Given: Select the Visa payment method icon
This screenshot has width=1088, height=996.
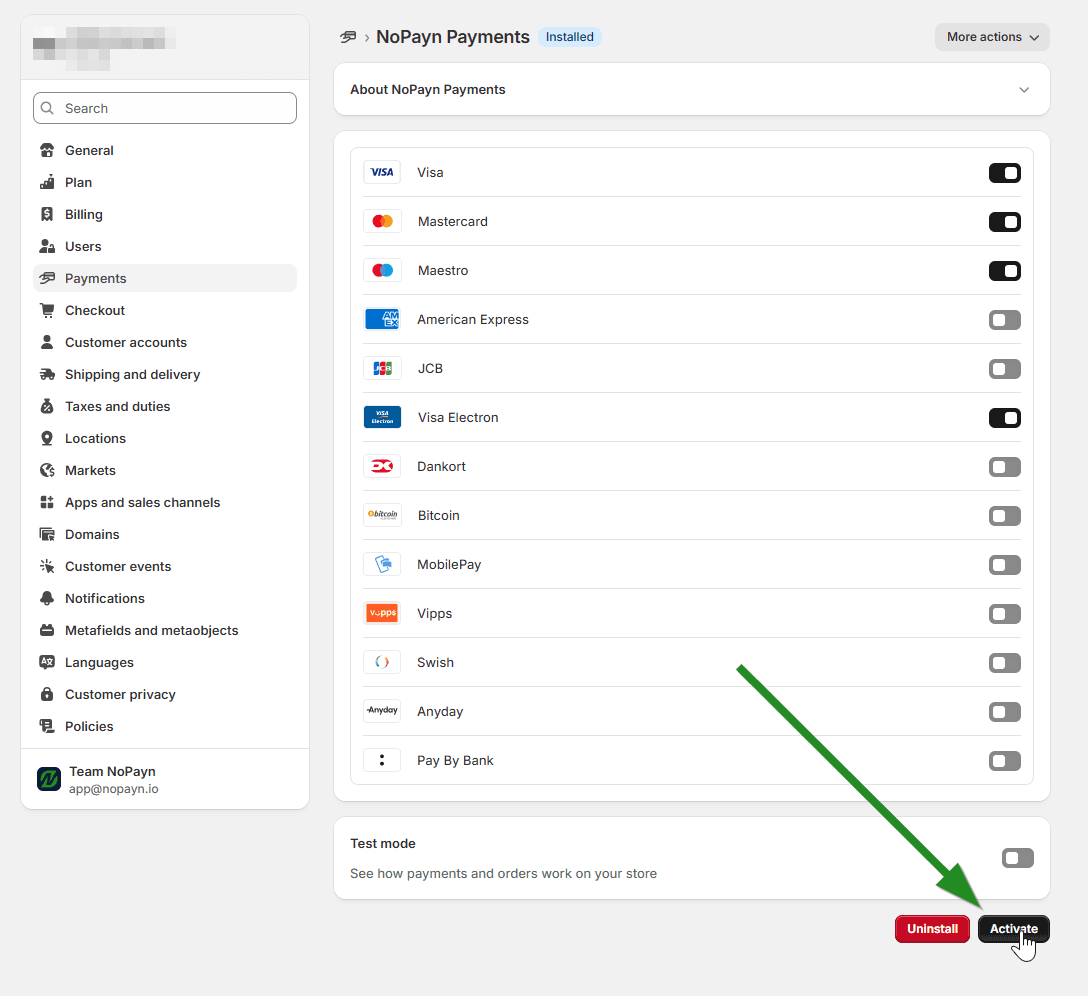Looking at the screenshot, I should point(382,172).
